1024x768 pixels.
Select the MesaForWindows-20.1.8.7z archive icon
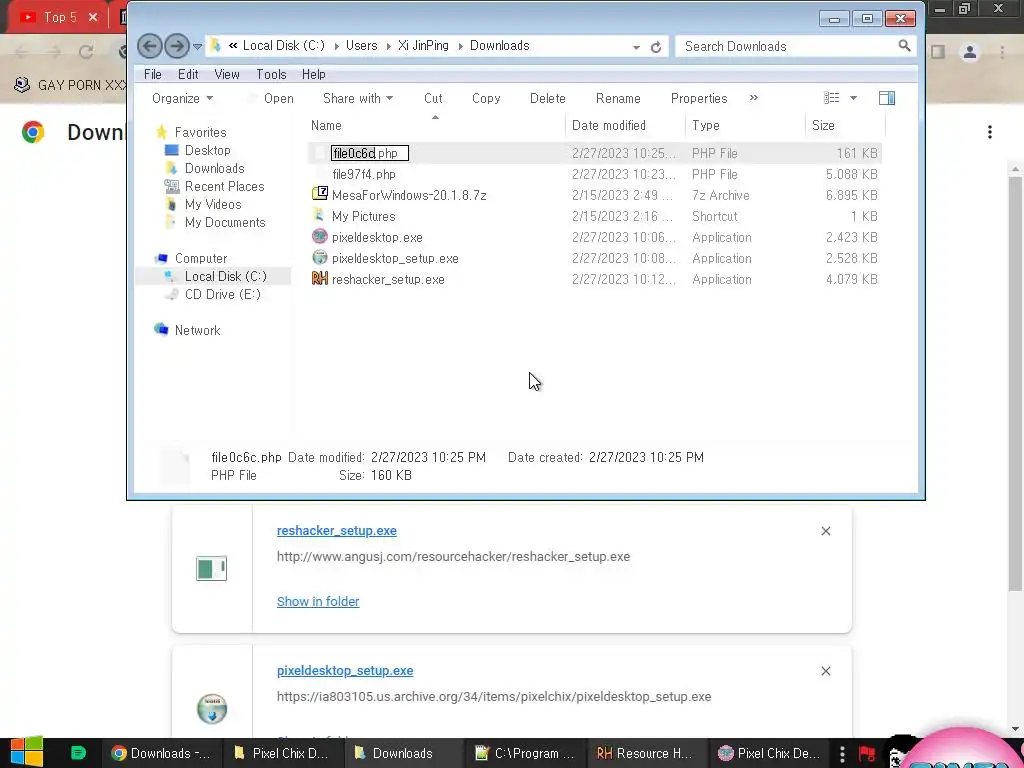coord(319,194)
